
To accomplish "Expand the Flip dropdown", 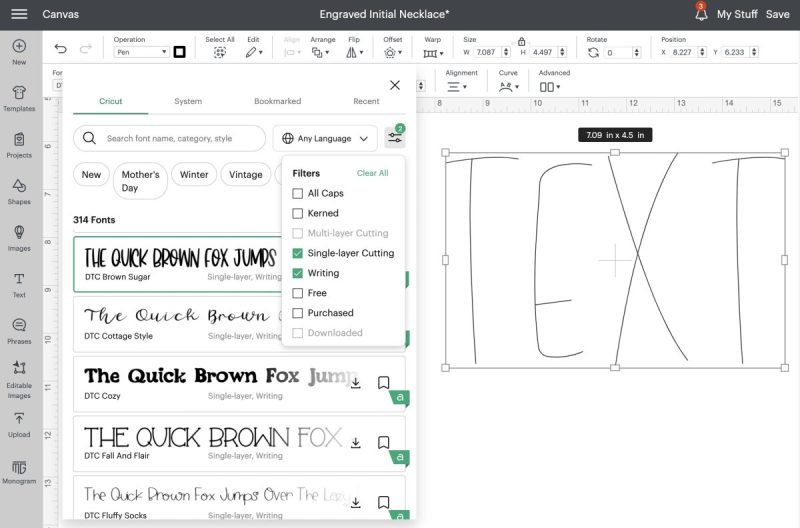I will pos(355,52).
